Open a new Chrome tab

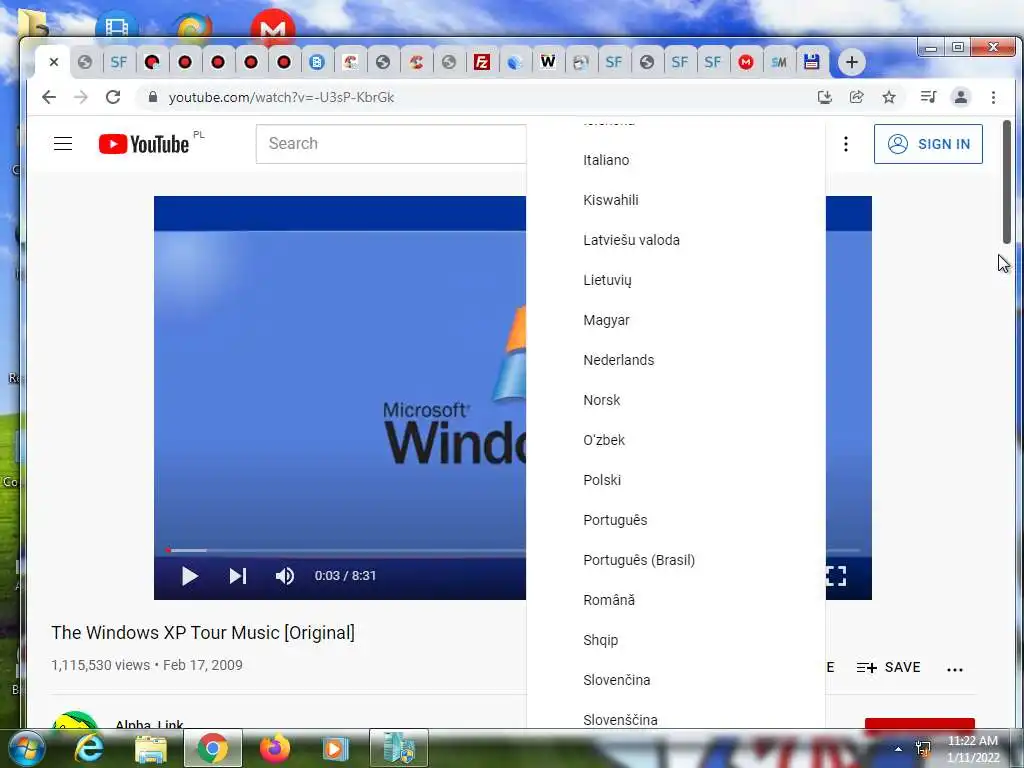tap(852, 62)
